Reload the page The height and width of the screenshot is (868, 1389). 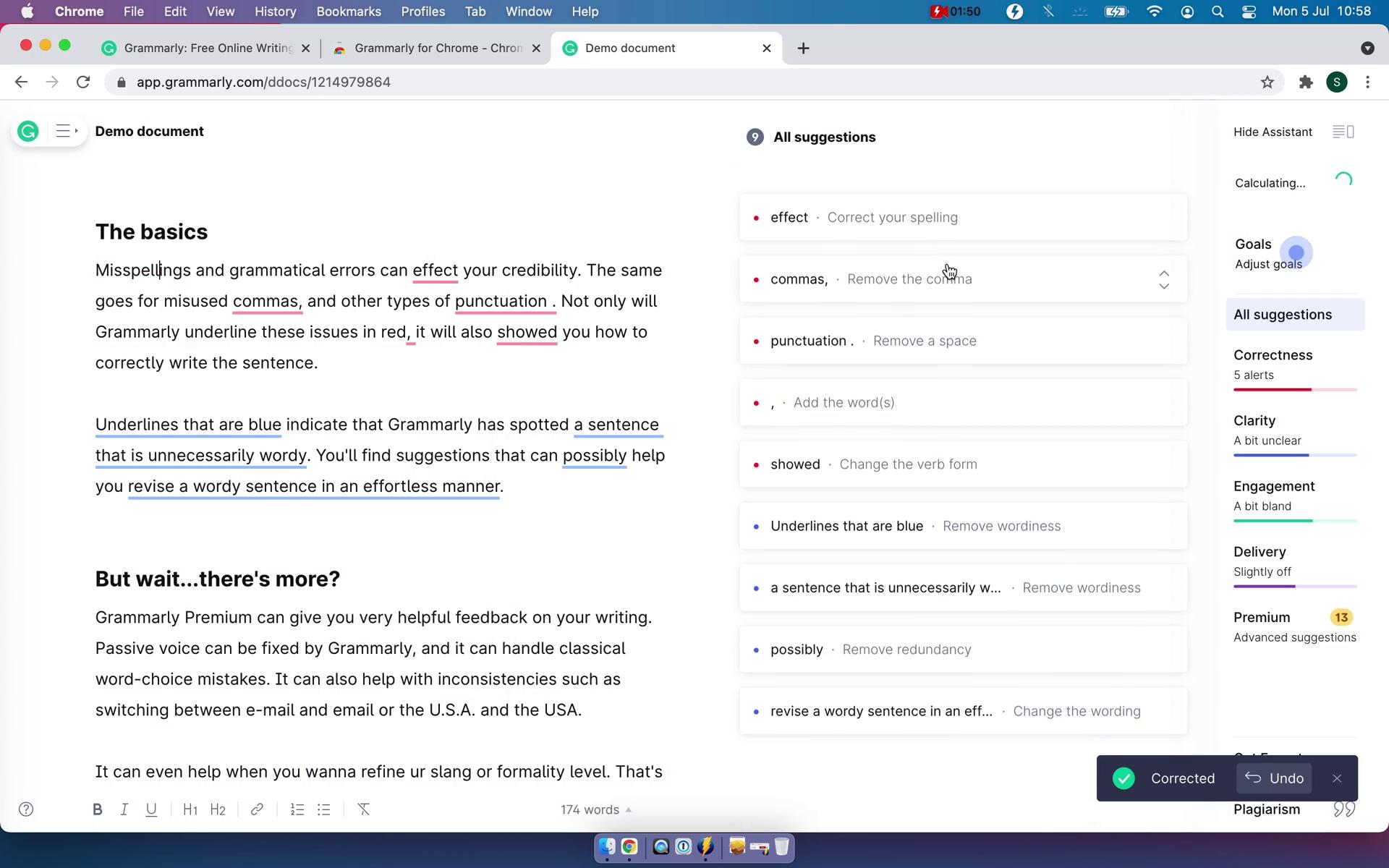pos(83,82)
